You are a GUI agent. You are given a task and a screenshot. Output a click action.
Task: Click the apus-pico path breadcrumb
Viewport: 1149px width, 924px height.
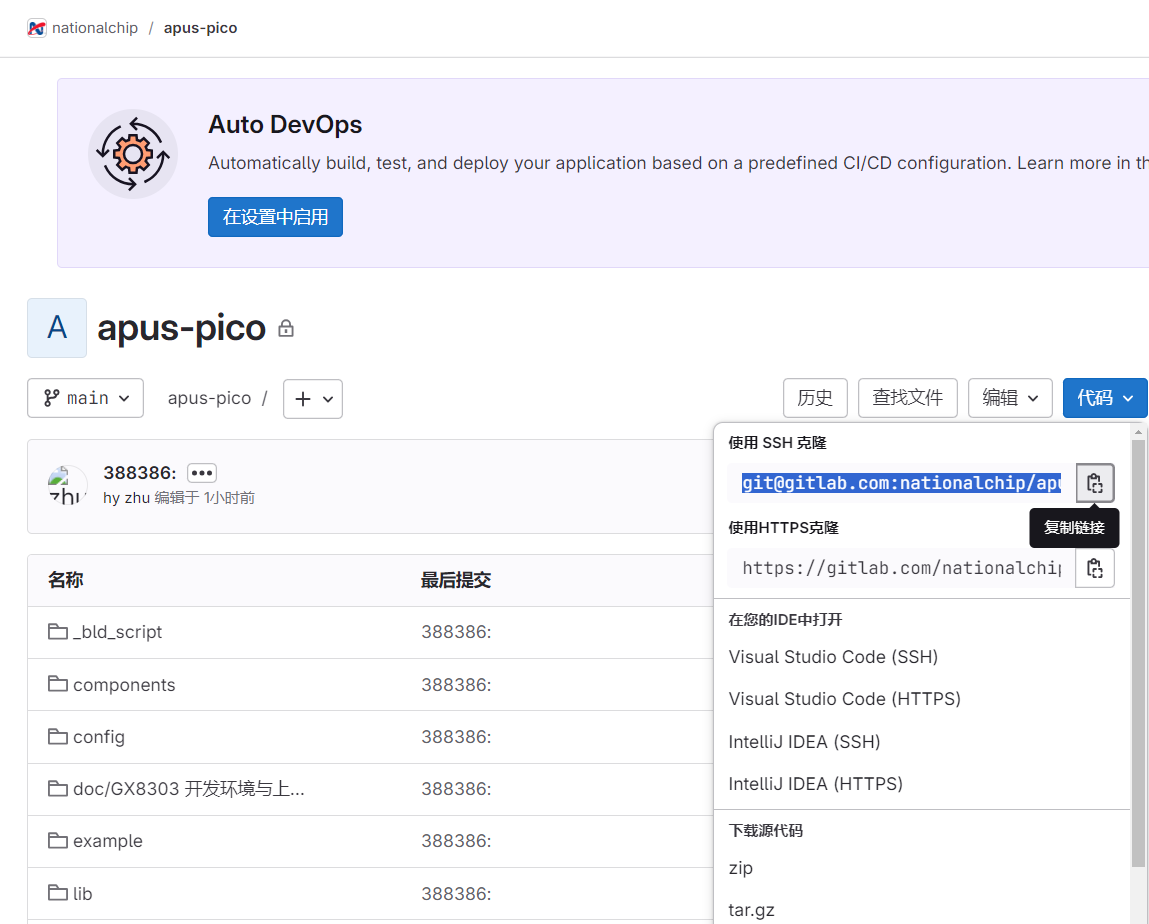(210, 398)
